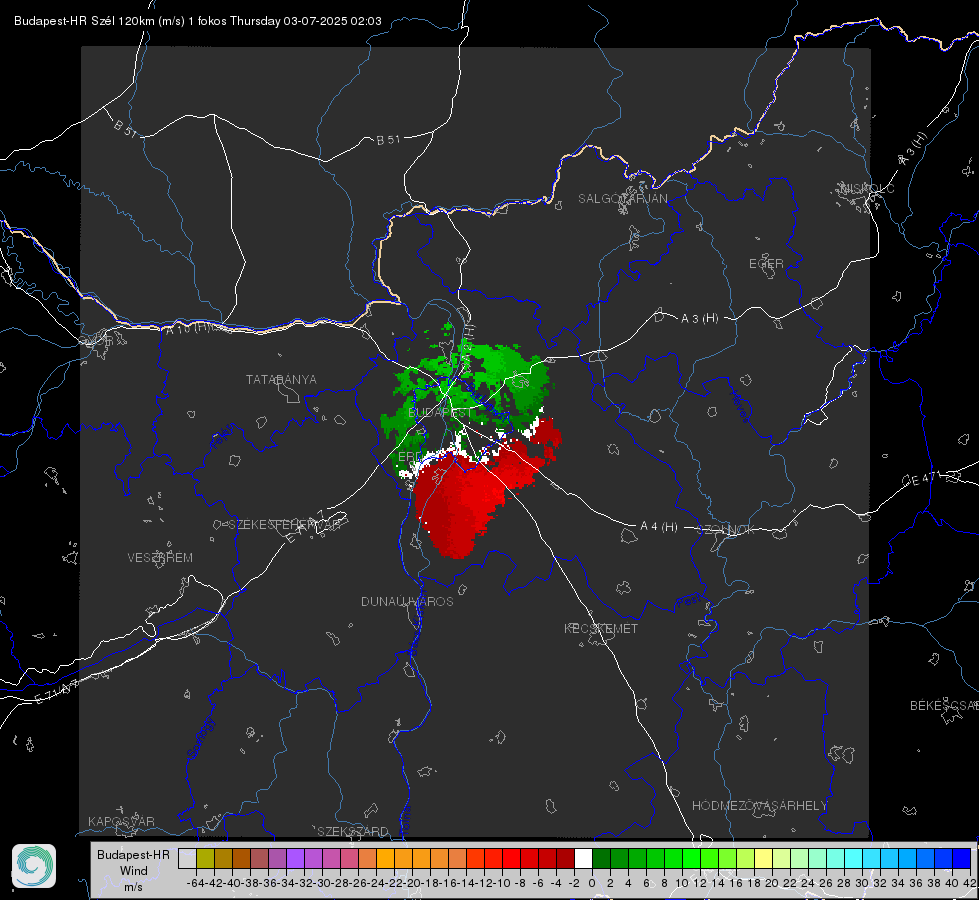Pick the purple swatch between -34 and -32

(295, 858)
